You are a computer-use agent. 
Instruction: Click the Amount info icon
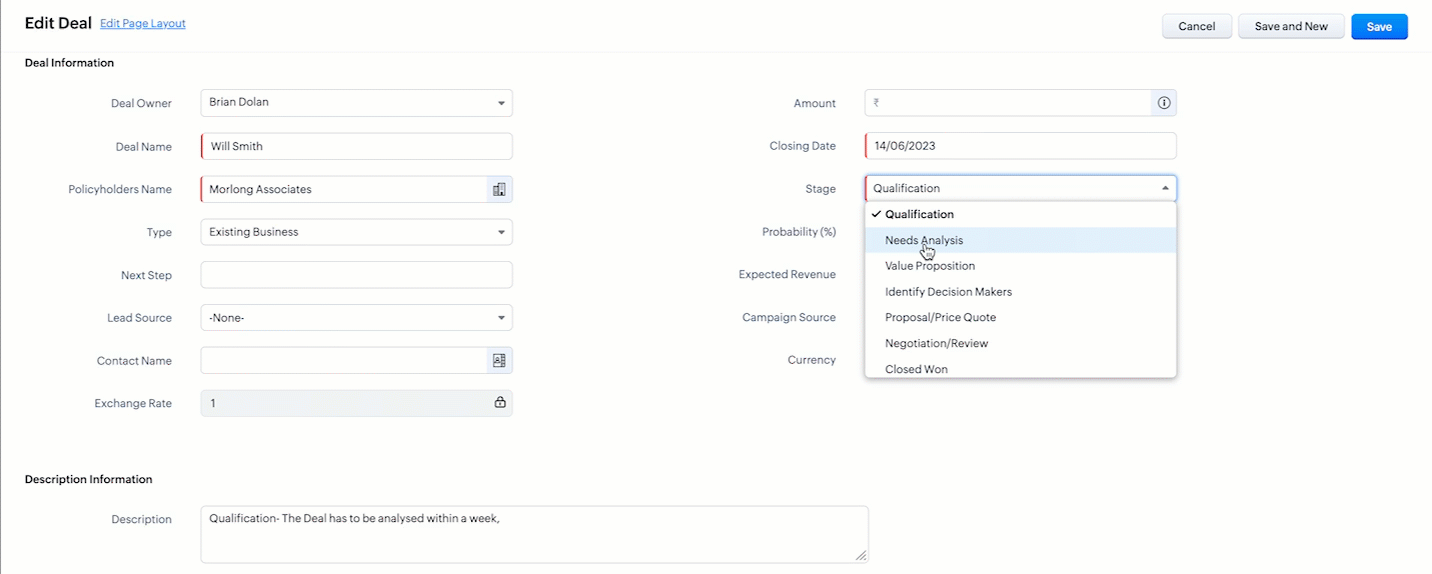click(1164, 103)
